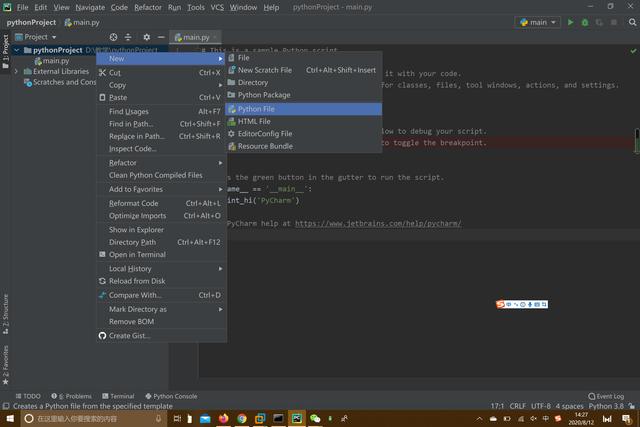
Task: Choose Inspect Code entry
Action: click(161, 149)
